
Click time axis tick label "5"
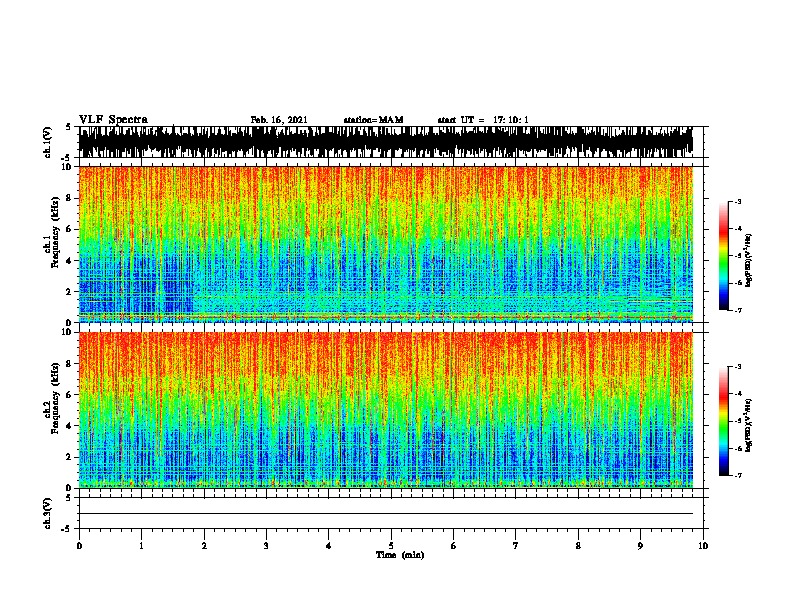click(391, 545)
